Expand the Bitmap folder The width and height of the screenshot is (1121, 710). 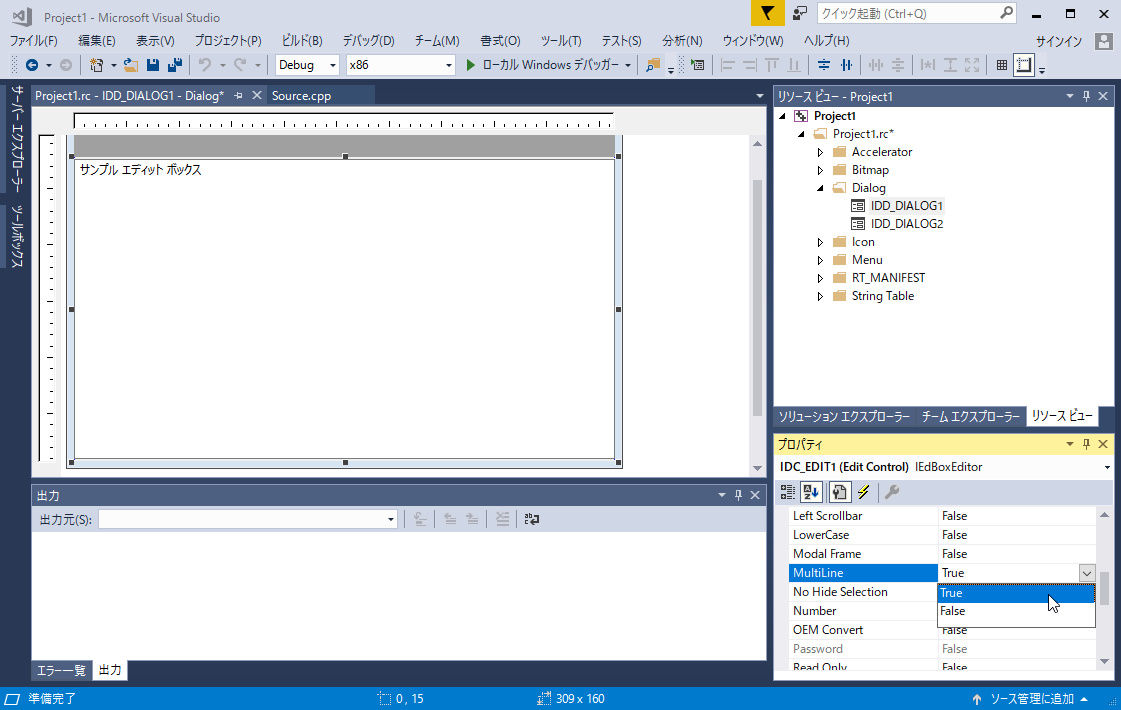coord(820,170)
